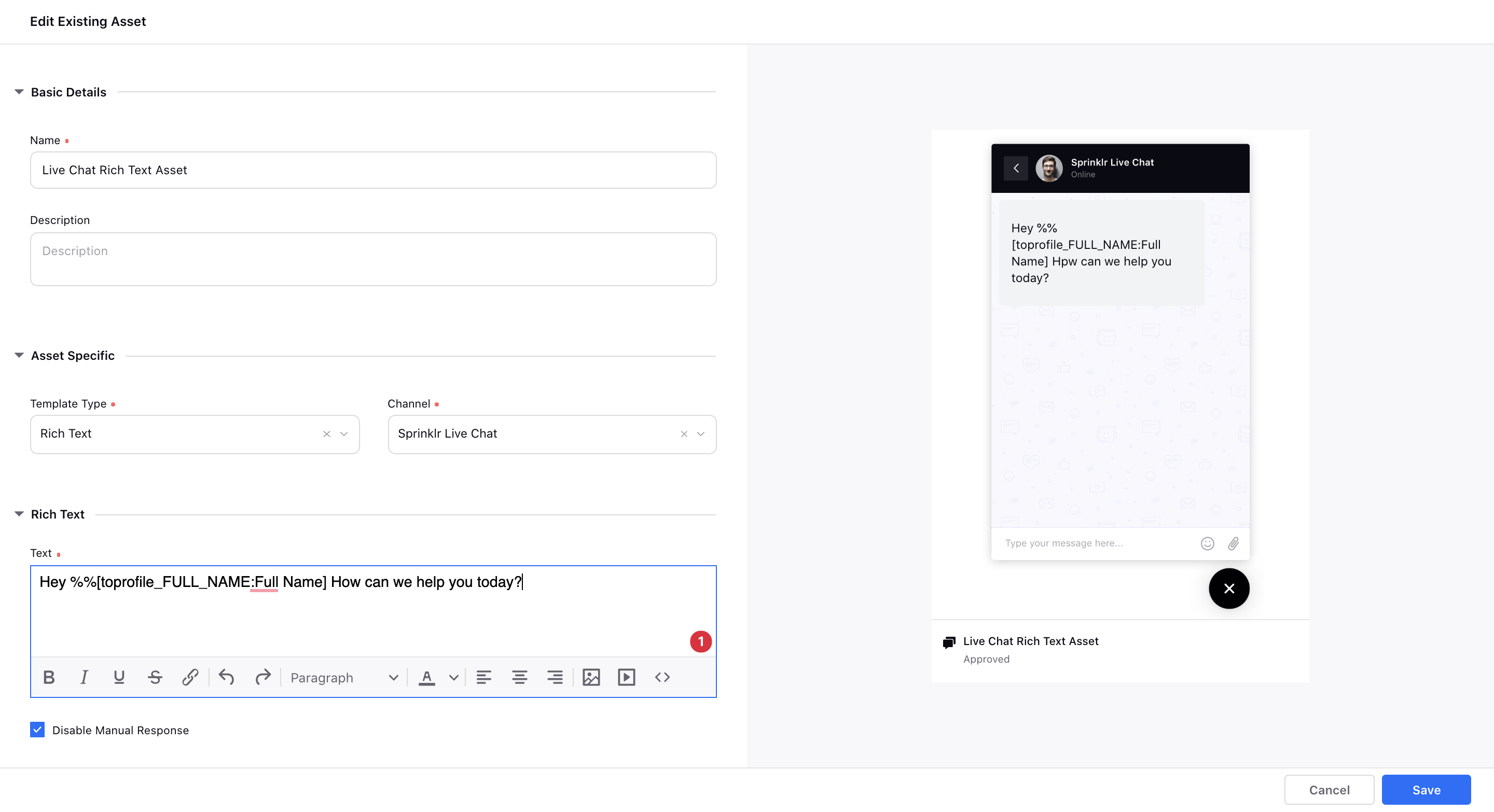The width and height of the screenshot is (1494, 812).
Task: Collapse the Basic Details section
Action: 19,92
